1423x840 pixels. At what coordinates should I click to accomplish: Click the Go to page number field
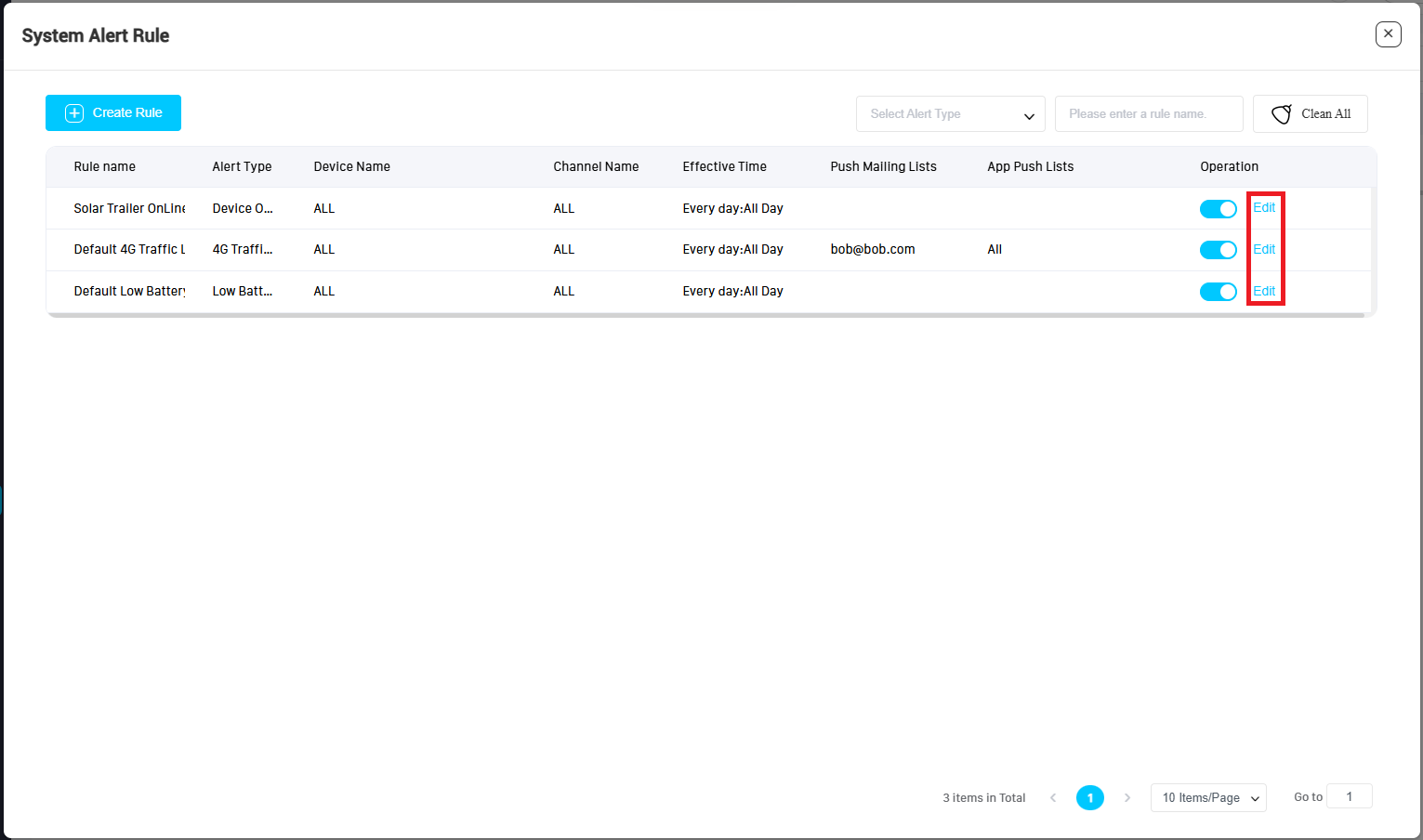(x=1349, y=796)
